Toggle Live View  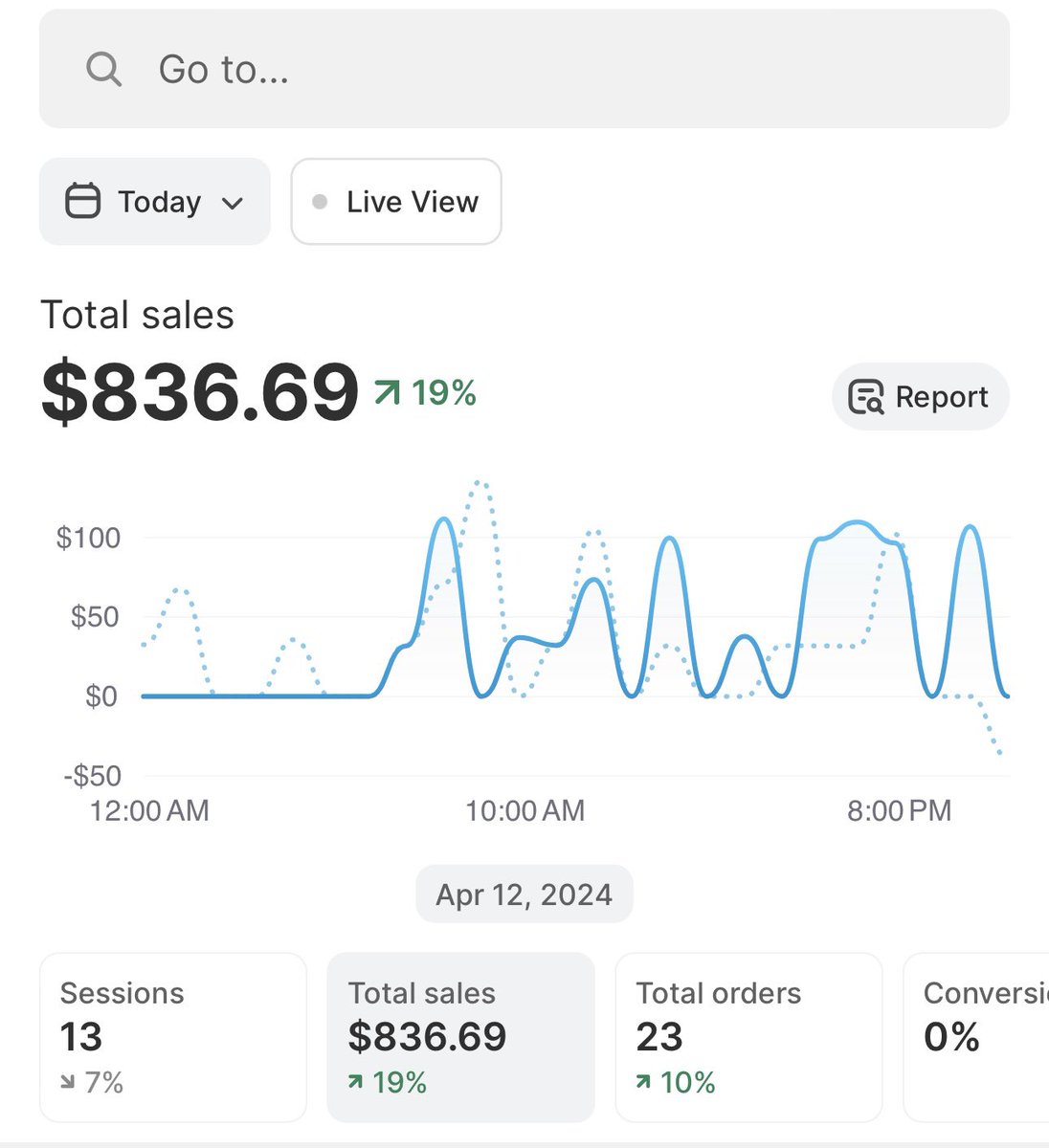[396, 201]
